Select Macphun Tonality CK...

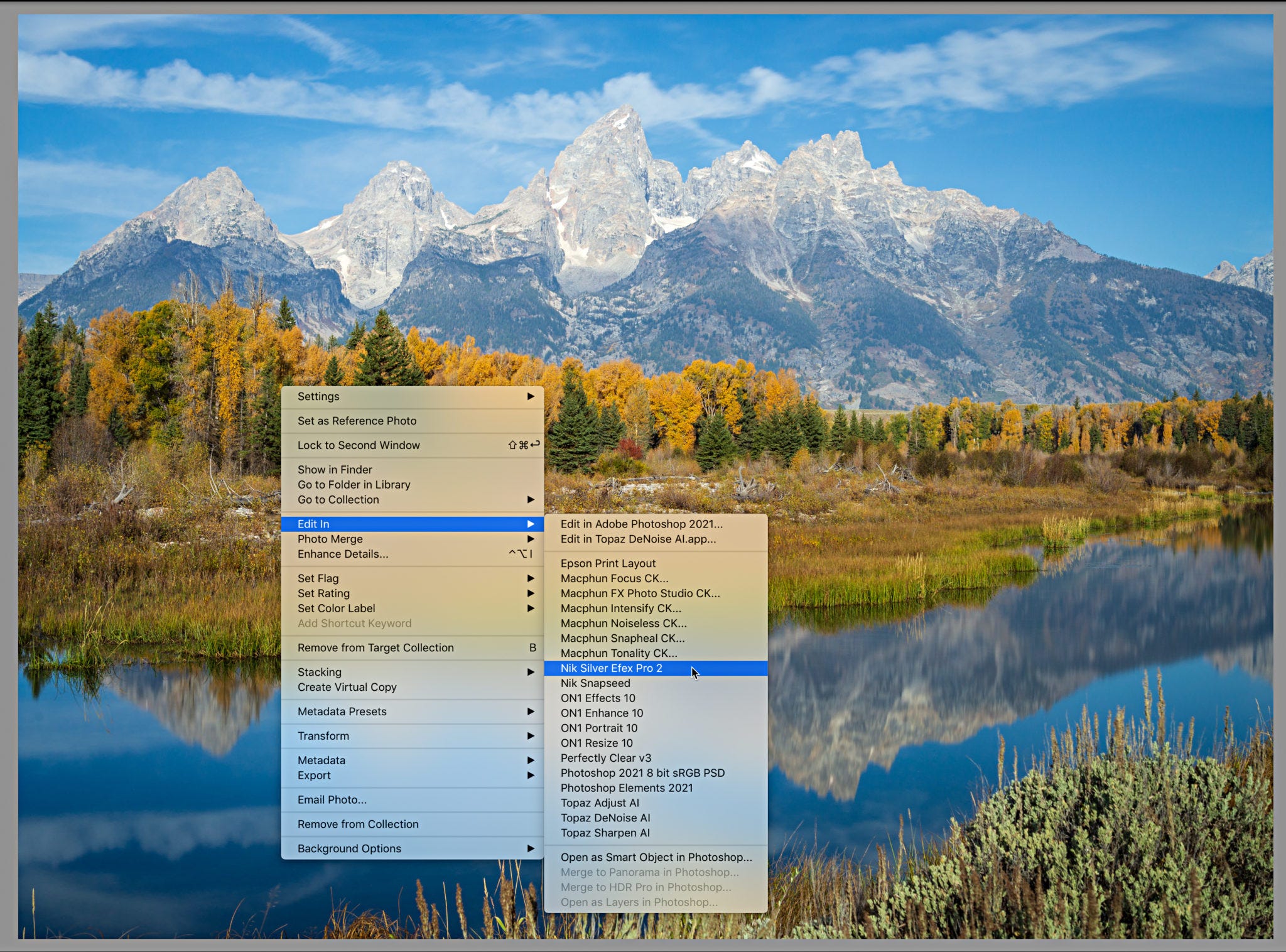pyautogui.click(x=656, y=653)
